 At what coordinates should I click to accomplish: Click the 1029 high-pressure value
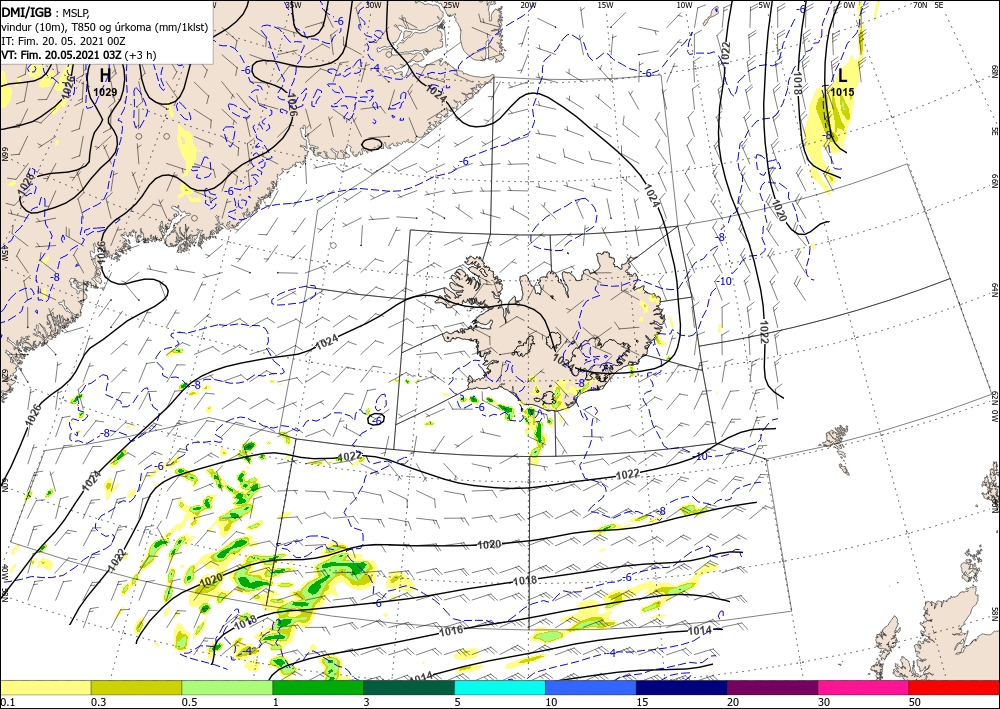(x=105, y=92)
